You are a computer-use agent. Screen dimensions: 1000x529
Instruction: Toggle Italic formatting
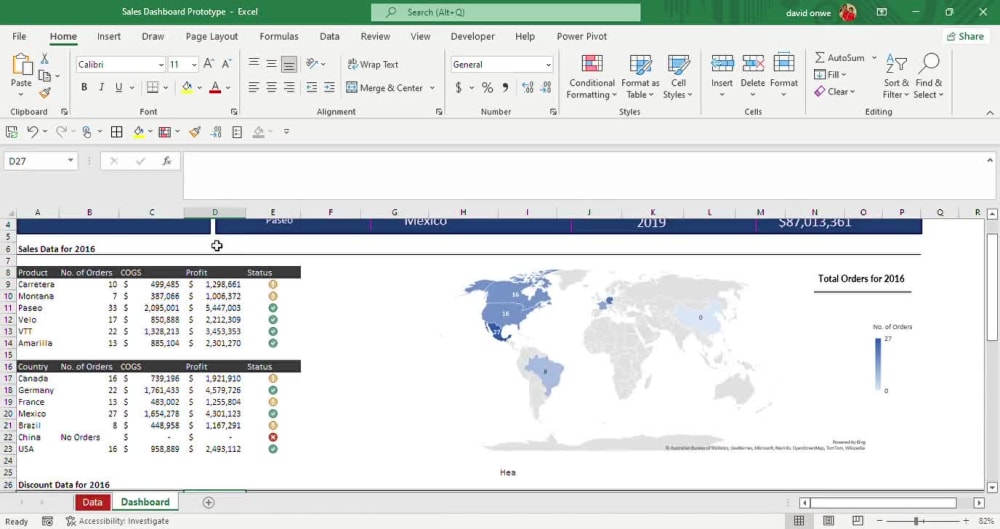click(101, 87)
